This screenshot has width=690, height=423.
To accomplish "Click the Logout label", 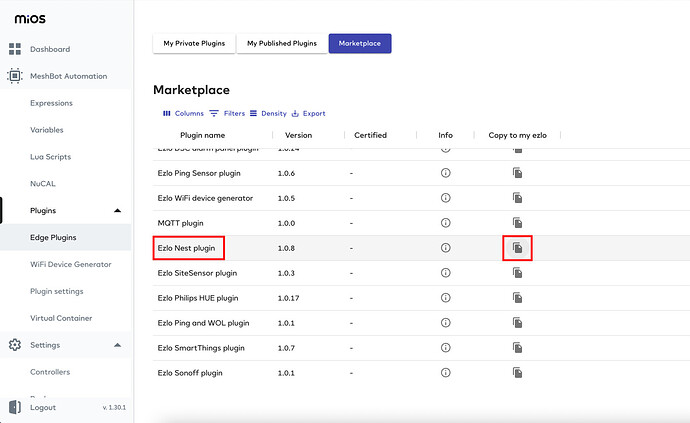I will pyautogui.click(x=43, y=408).
